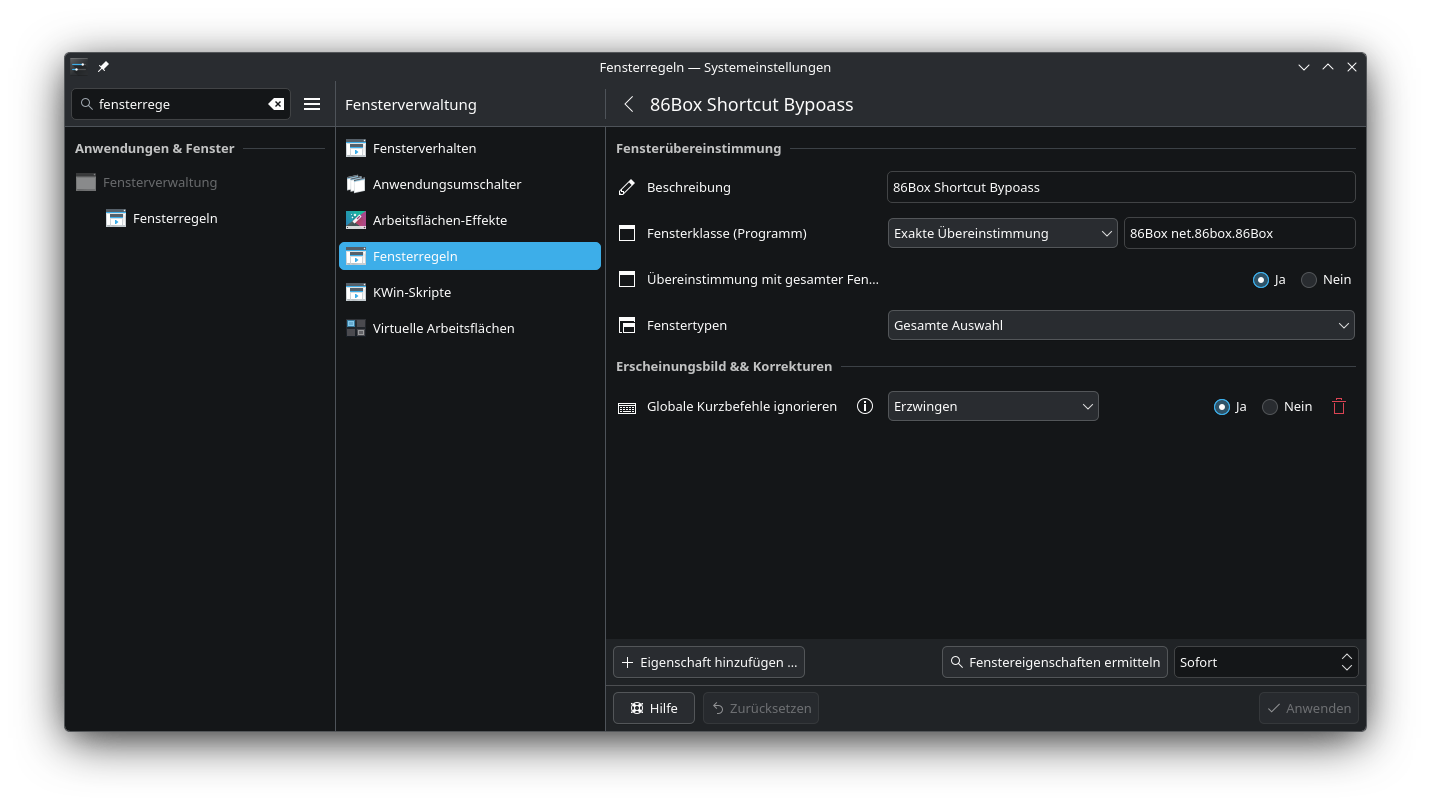The width and height of the screenshot is (1431, 808).
Task: Click the window class field 86Box net.86box.86Box
Action: [1240, 233]
